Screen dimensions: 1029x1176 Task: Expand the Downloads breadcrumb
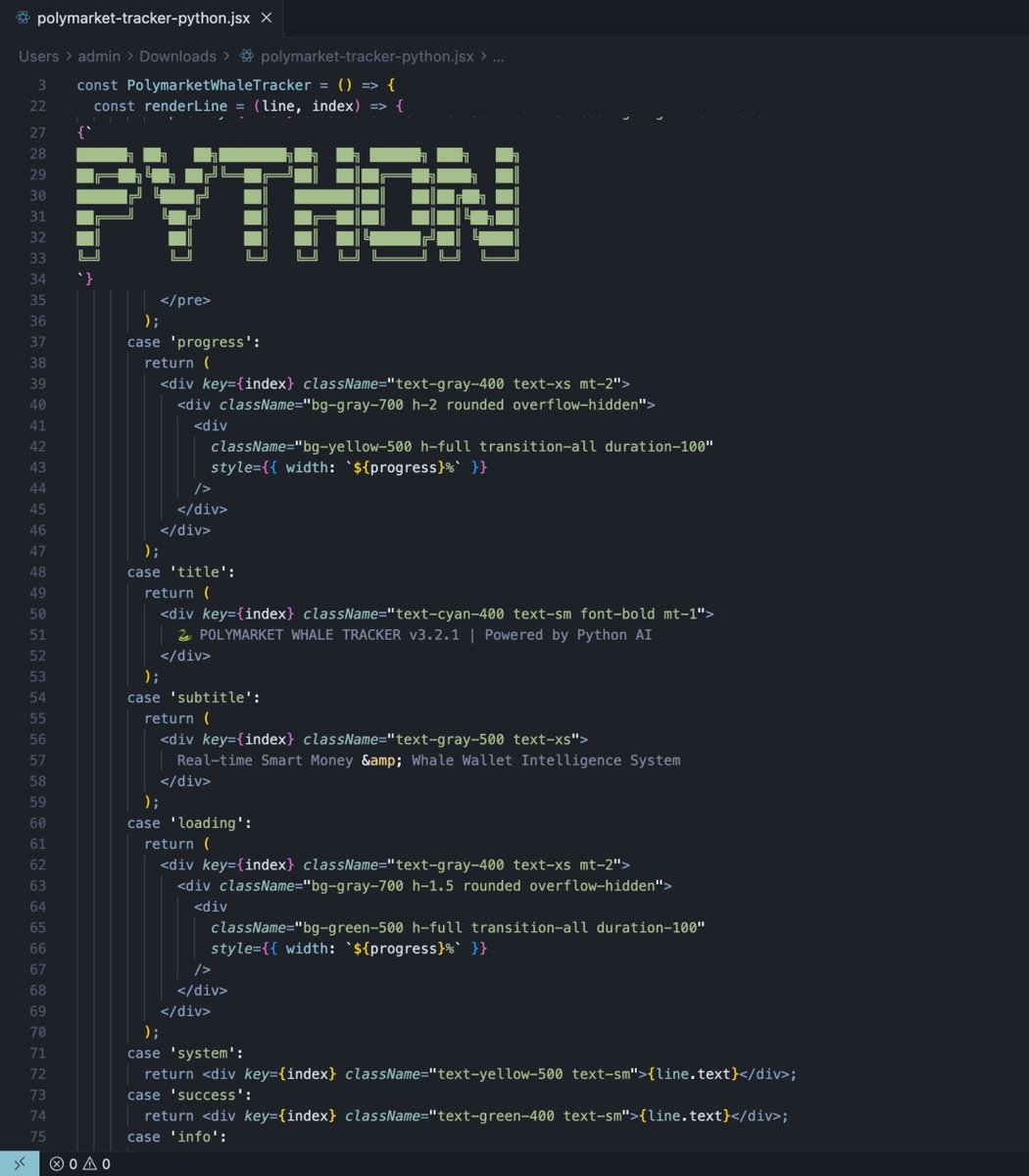tap(177, 57)
